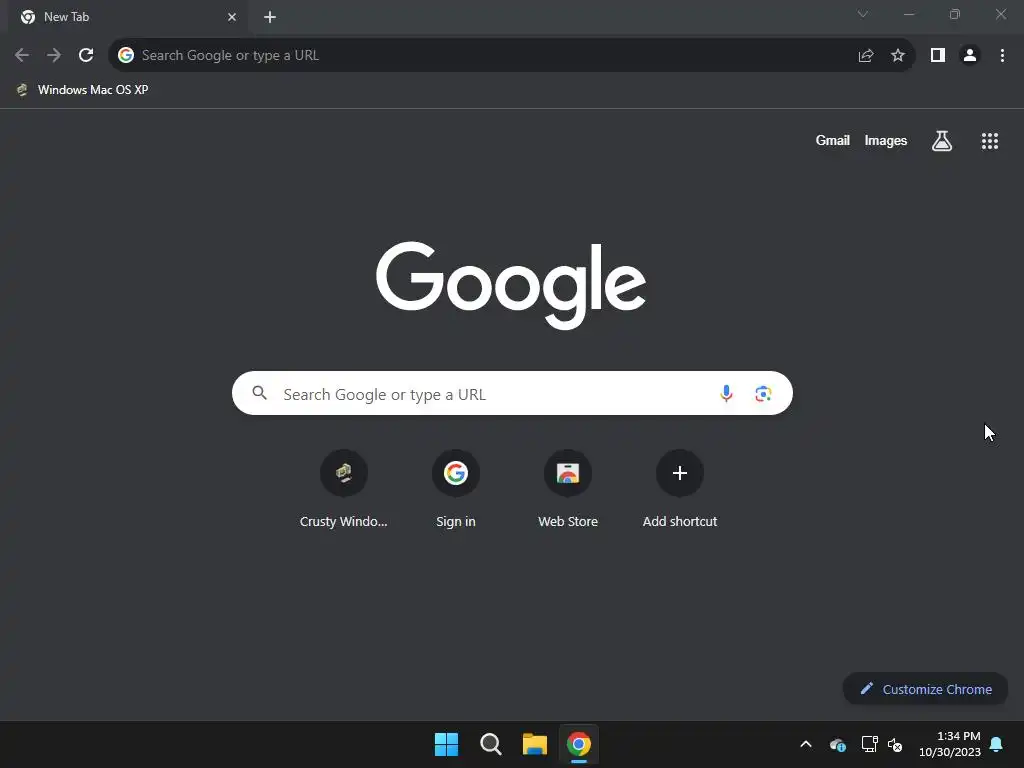The width and height of the screenshot is (1024, 768).
Task: Open the Web Store shortcut
Action: [x=568, y=489]
